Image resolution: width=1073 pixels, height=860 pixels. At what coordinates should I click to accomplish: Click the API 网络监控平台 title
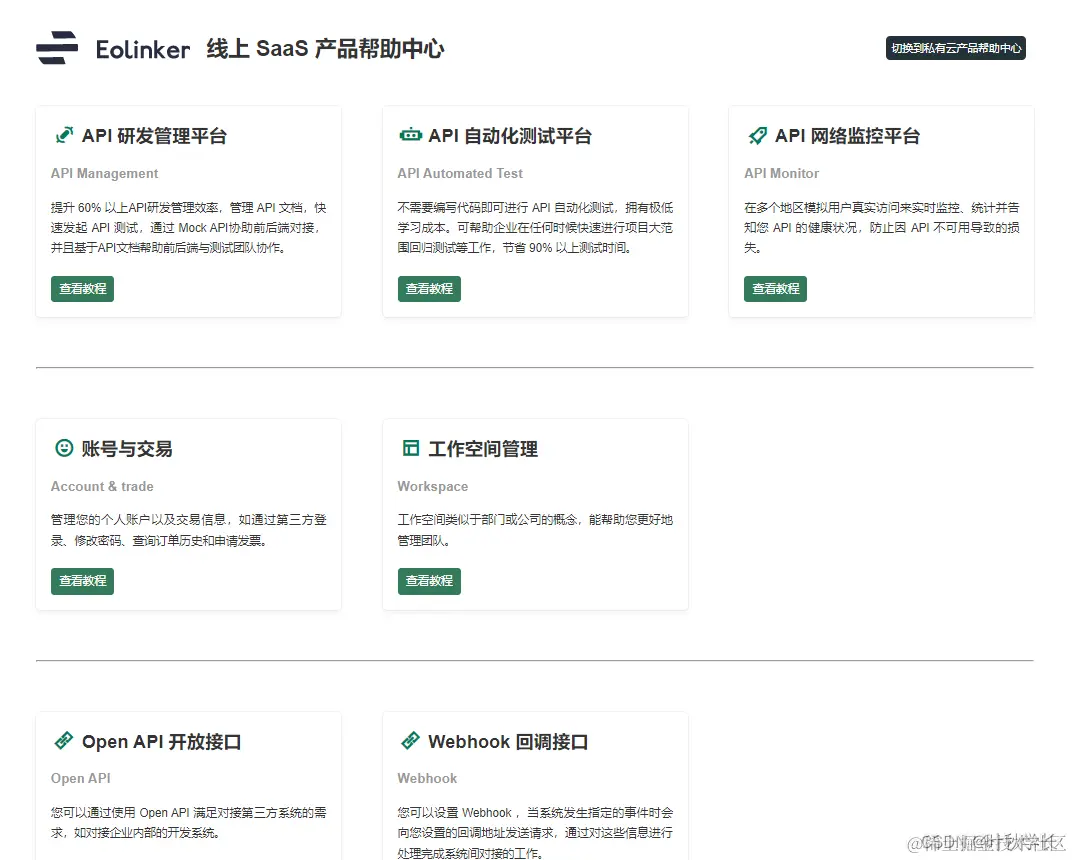click(x=847, y=135)
